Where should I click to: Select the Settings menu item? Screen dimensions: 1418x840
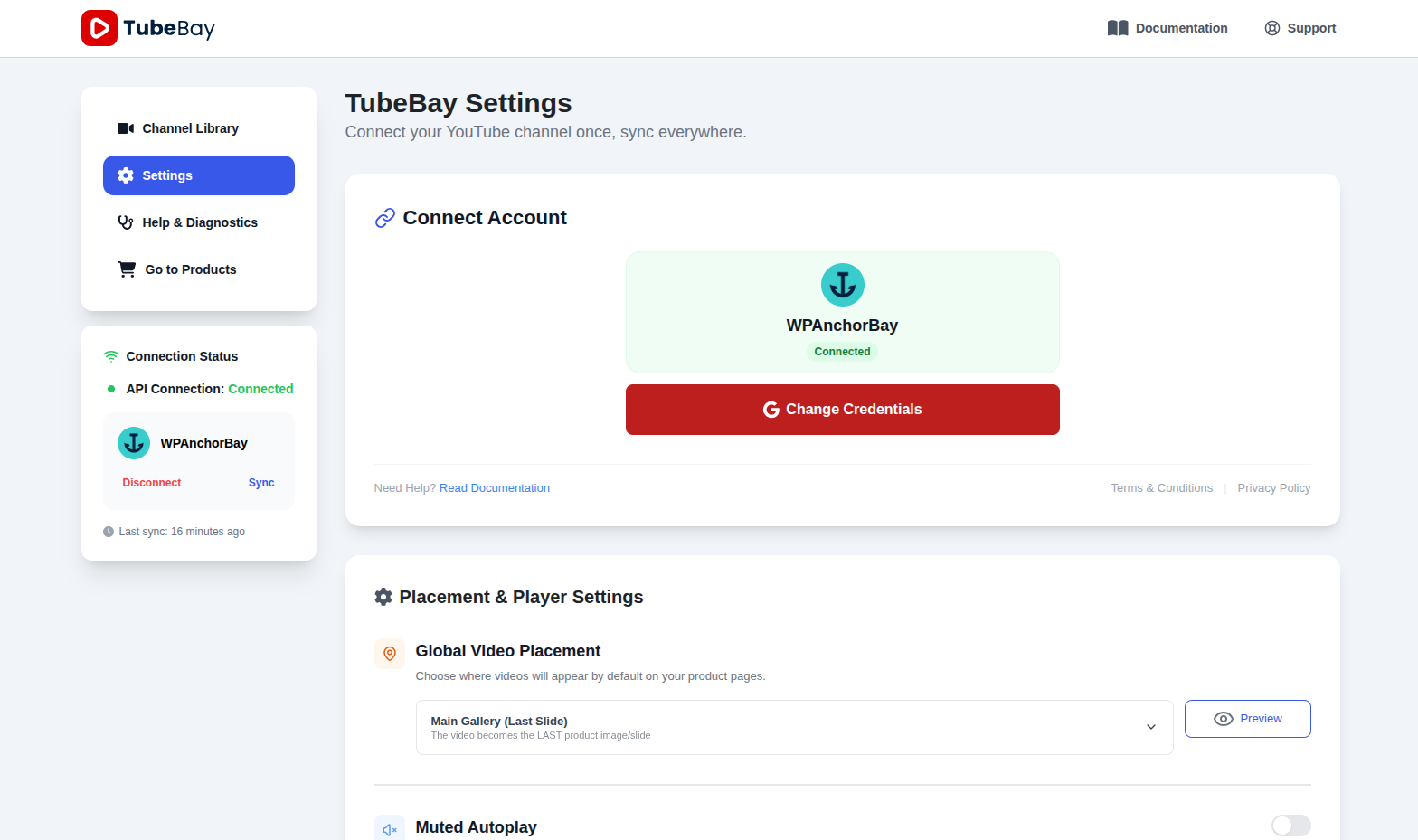point(199,175)
